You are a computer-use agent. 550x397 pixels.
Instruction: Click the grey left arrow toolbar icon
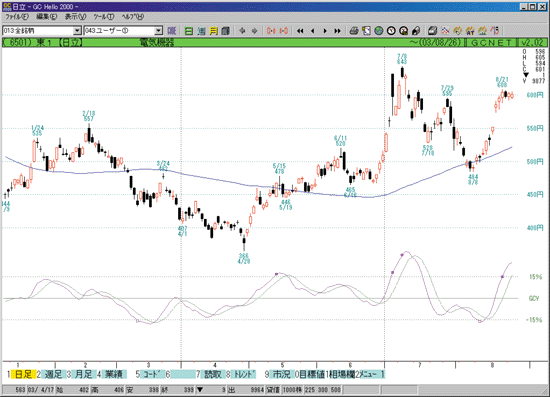point(242,31)
